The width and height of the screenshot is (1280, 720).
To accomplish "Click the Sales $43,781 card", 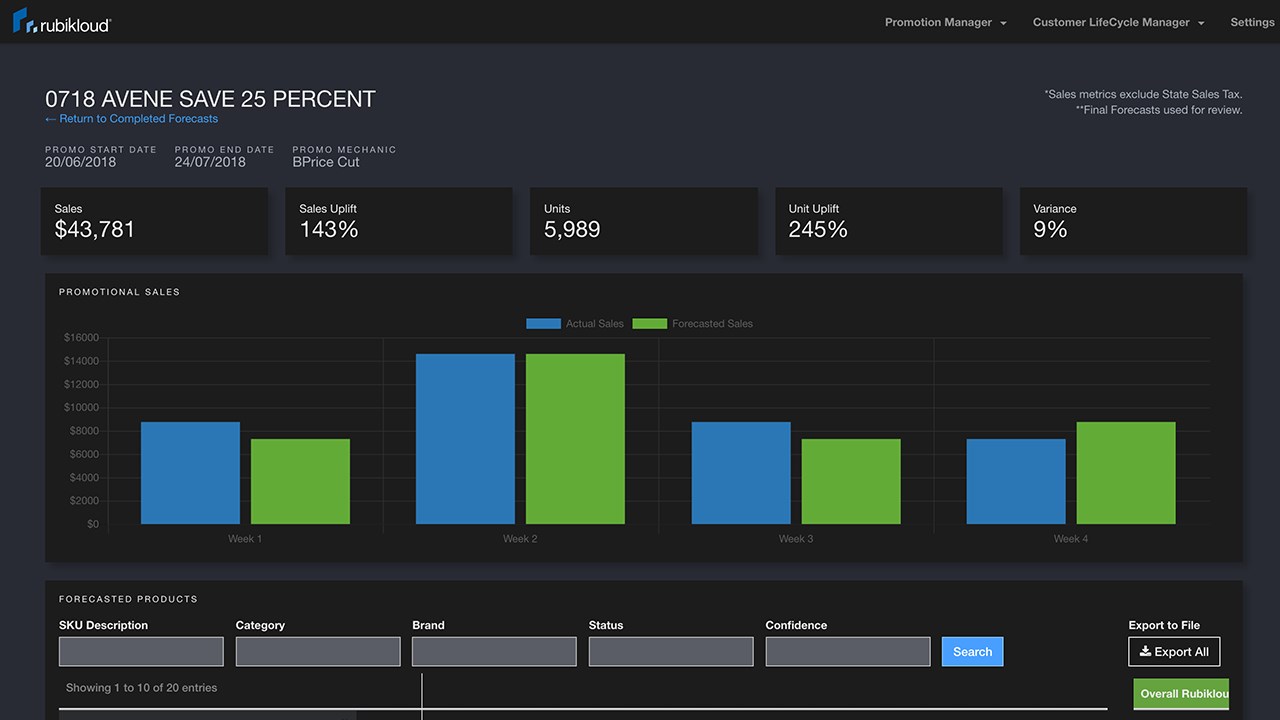I will (x=154, y=220).
